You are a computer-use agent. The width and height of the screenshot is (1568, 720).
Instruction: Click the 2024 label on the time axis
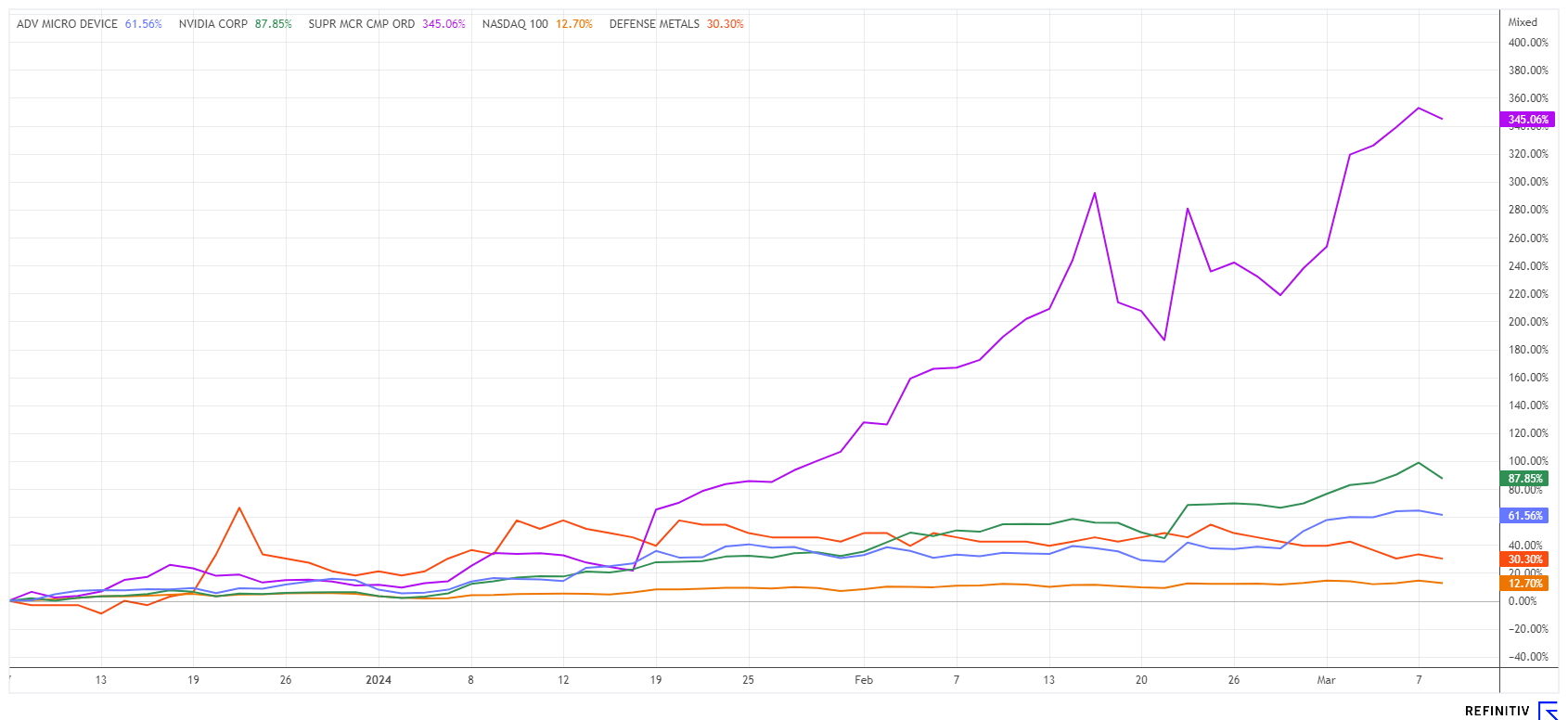click(x=379, y=680)
